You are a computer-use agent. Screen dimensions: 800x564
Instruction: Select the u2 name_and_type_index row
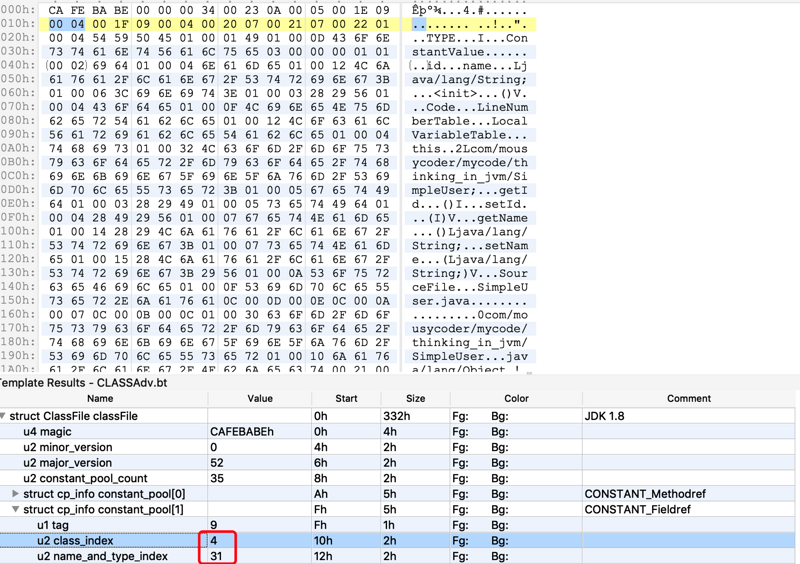tap(397, 556)
